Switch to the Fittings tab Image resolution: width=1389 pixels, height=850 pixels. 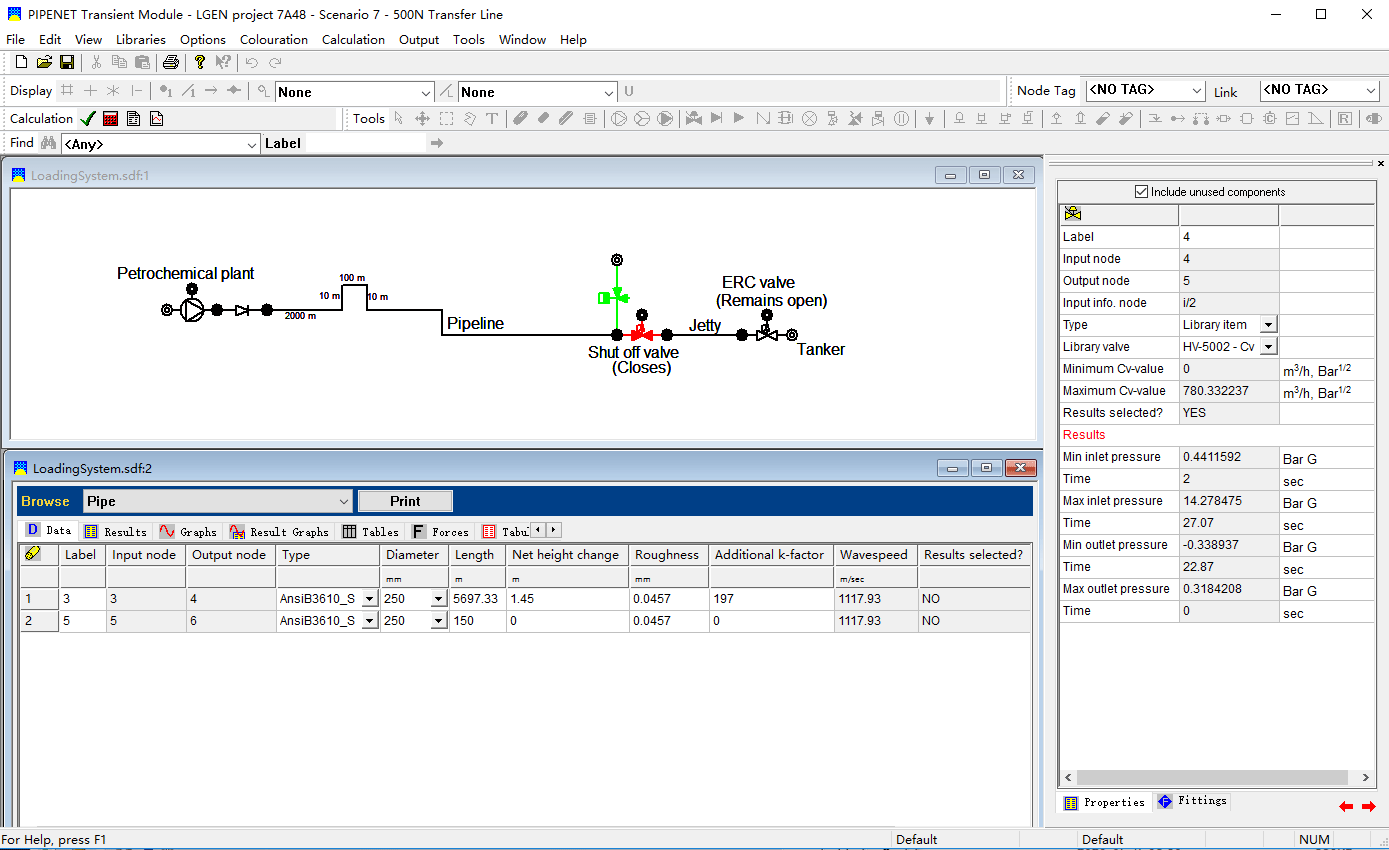tap(1192, 801)
